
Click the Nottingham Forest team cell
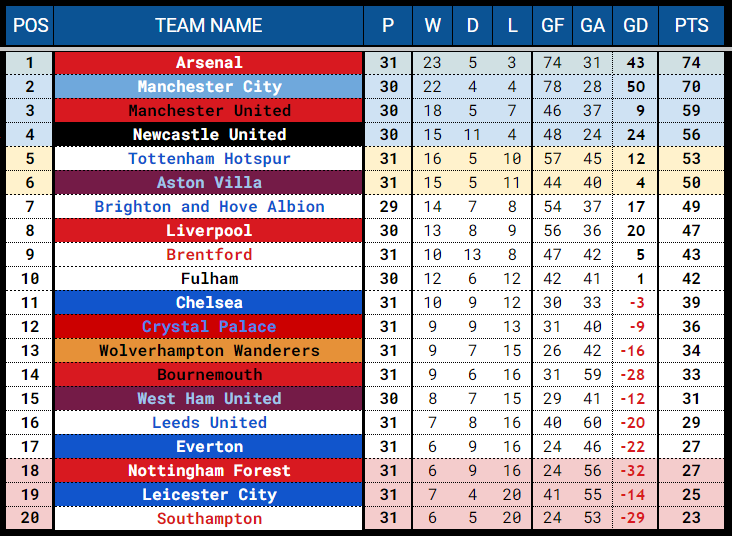[209, 471]
